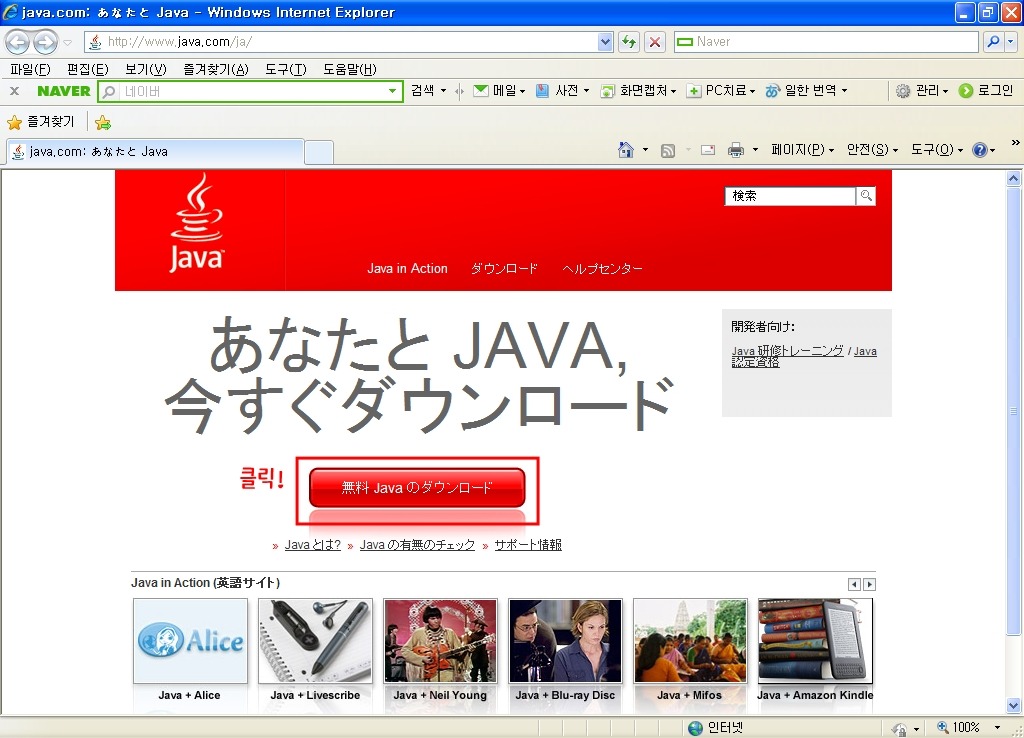This screenshot has height=738, width=1024.
Task: Open the Naver mail (메일) toolbar icon
Action: tap(481, 91)
